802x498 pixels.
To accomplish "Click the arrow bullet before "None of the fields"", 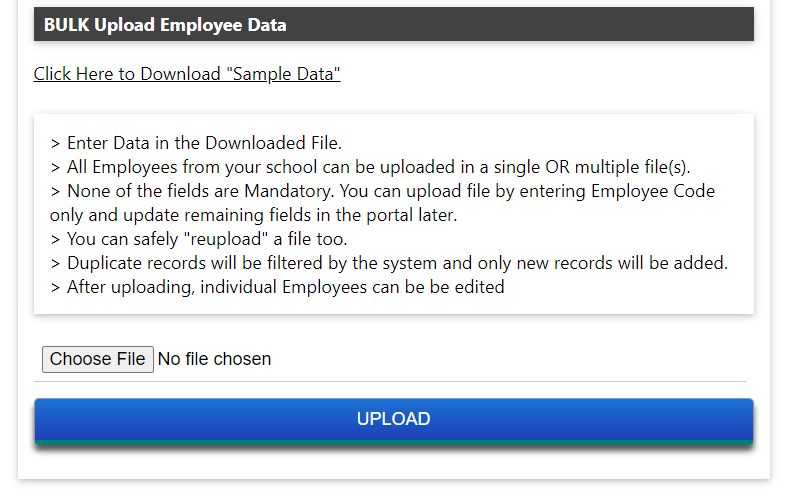I will pyautogui.click(x=55, y=192).
